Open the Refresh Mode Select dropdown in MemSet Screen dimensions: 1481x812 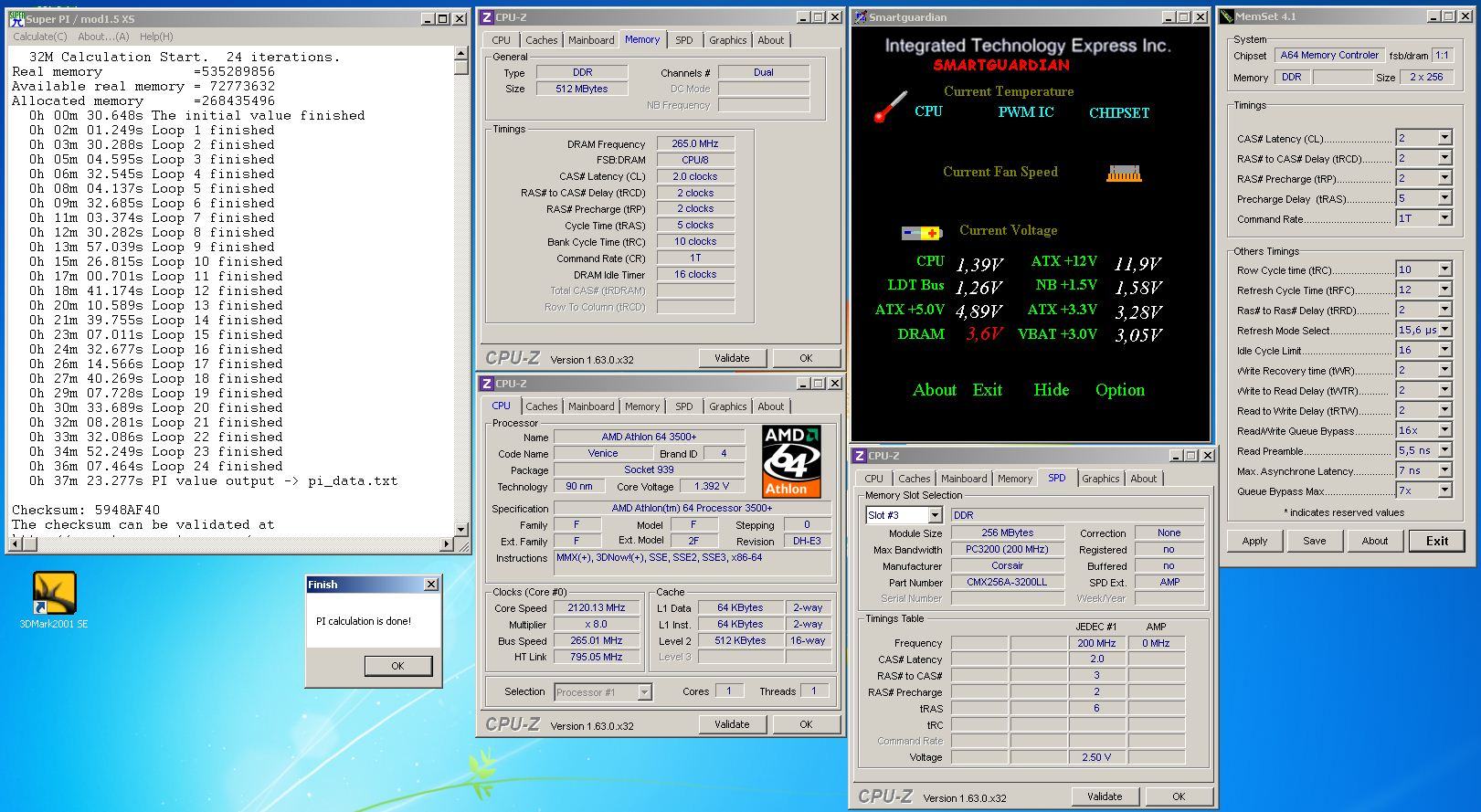tap(1444, 330)
